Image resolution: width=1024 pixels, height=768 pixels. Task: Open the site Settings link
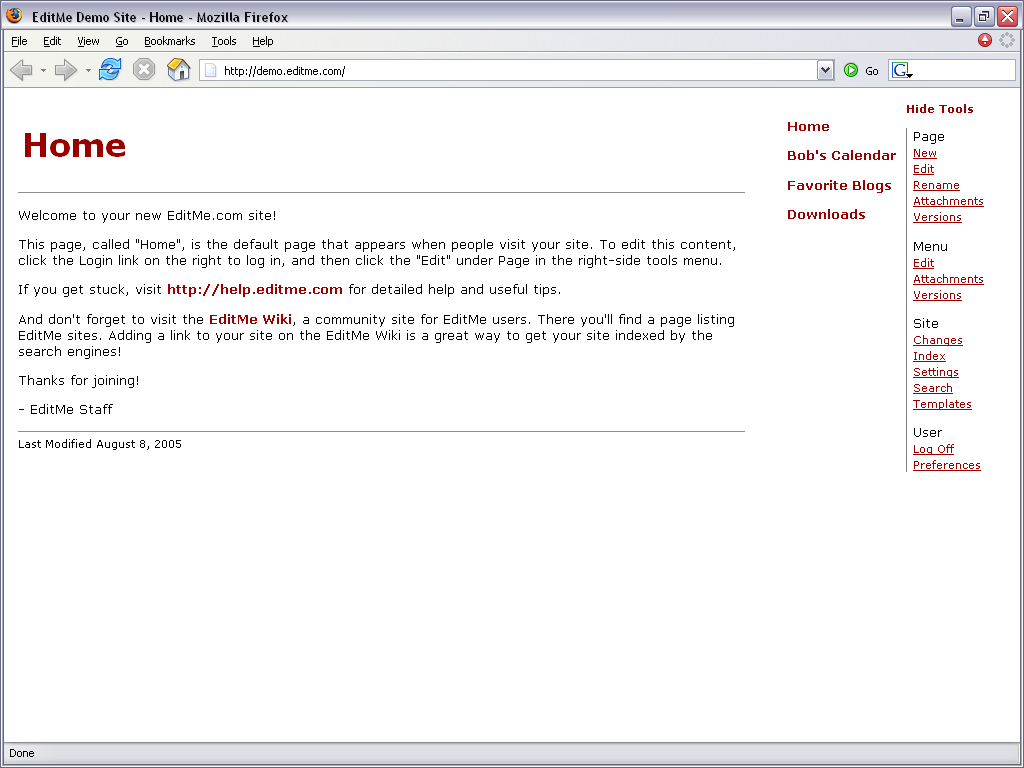pos(935,372)
